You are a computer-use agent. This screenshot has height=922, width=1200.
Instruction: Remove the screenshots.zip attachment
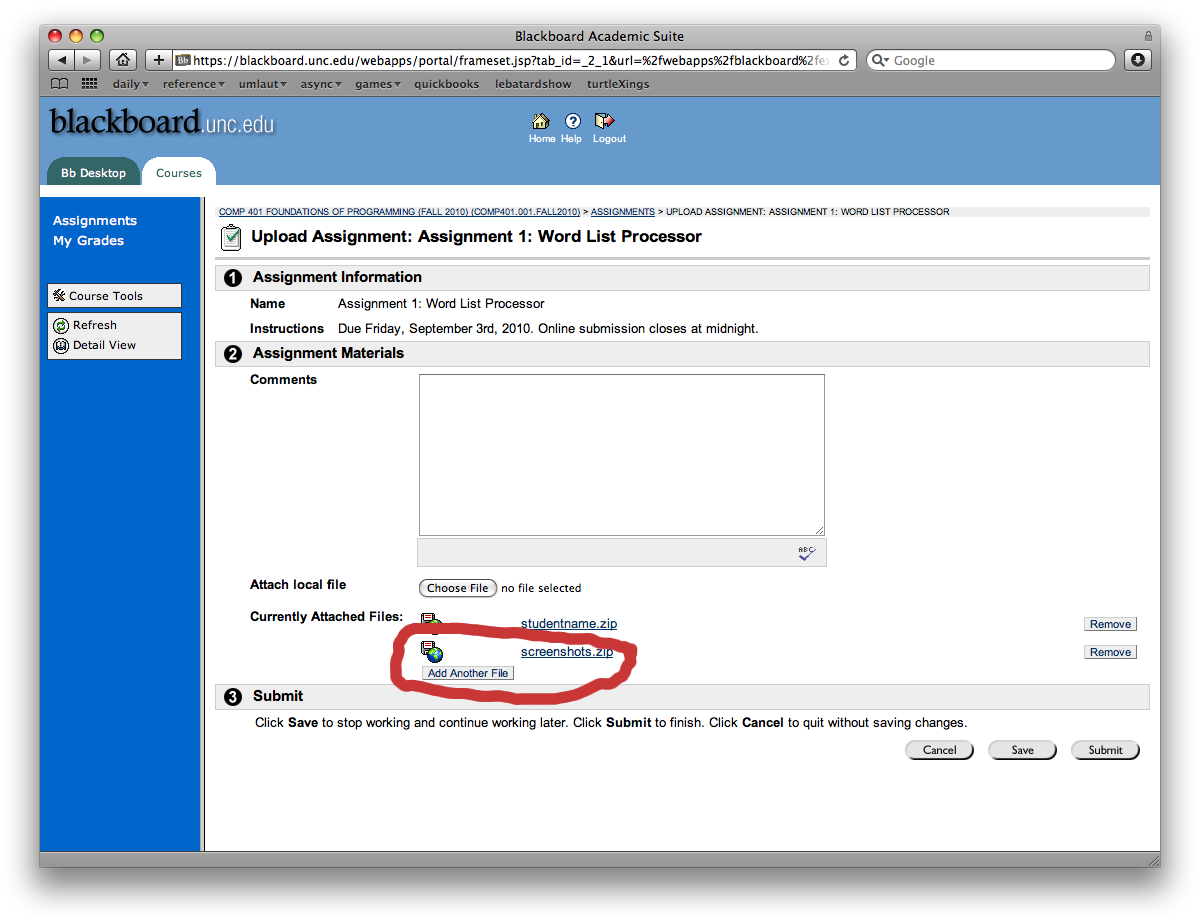tap(1110, 652)
